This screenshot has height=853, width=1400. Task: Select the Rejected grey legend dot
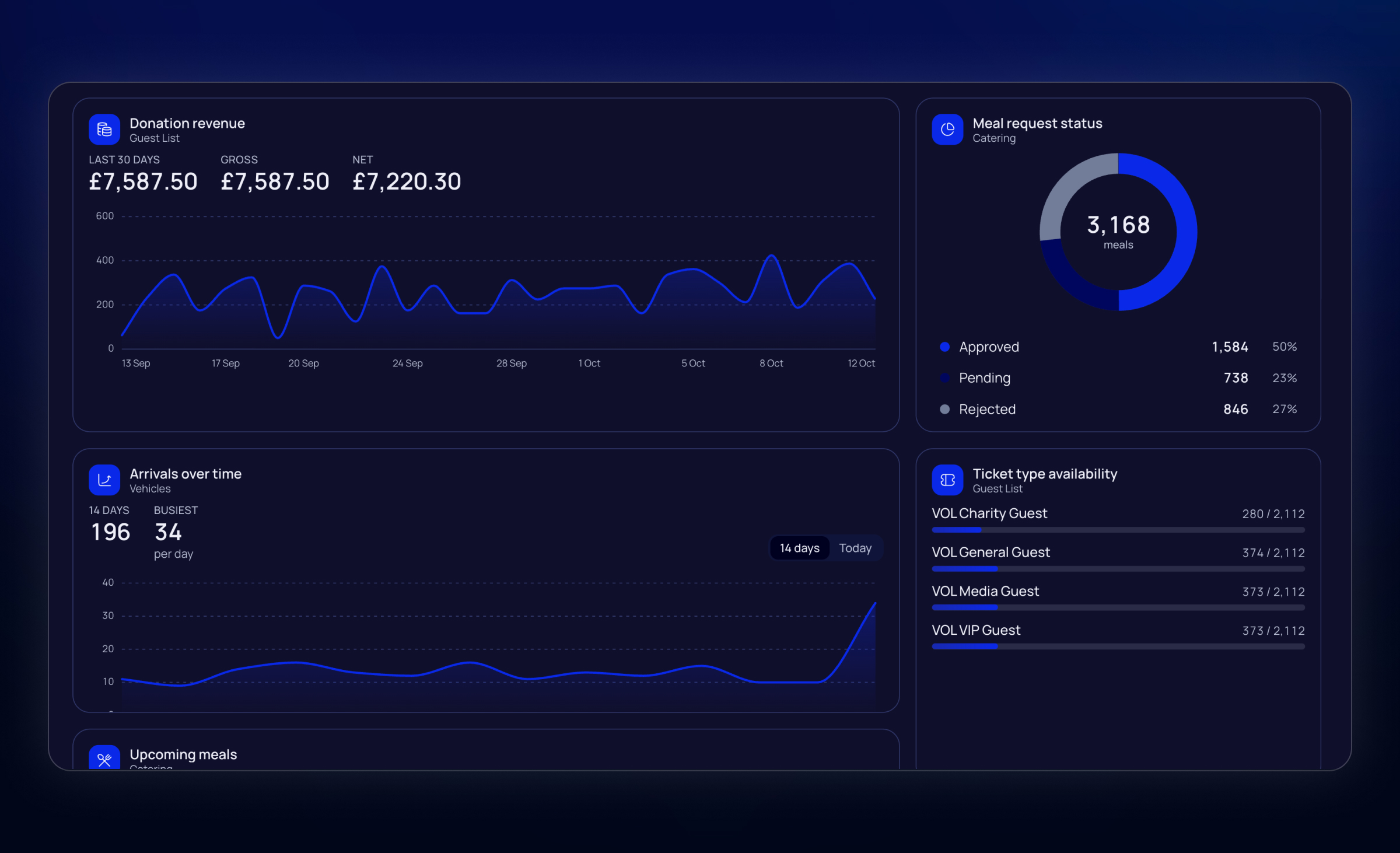944,409
